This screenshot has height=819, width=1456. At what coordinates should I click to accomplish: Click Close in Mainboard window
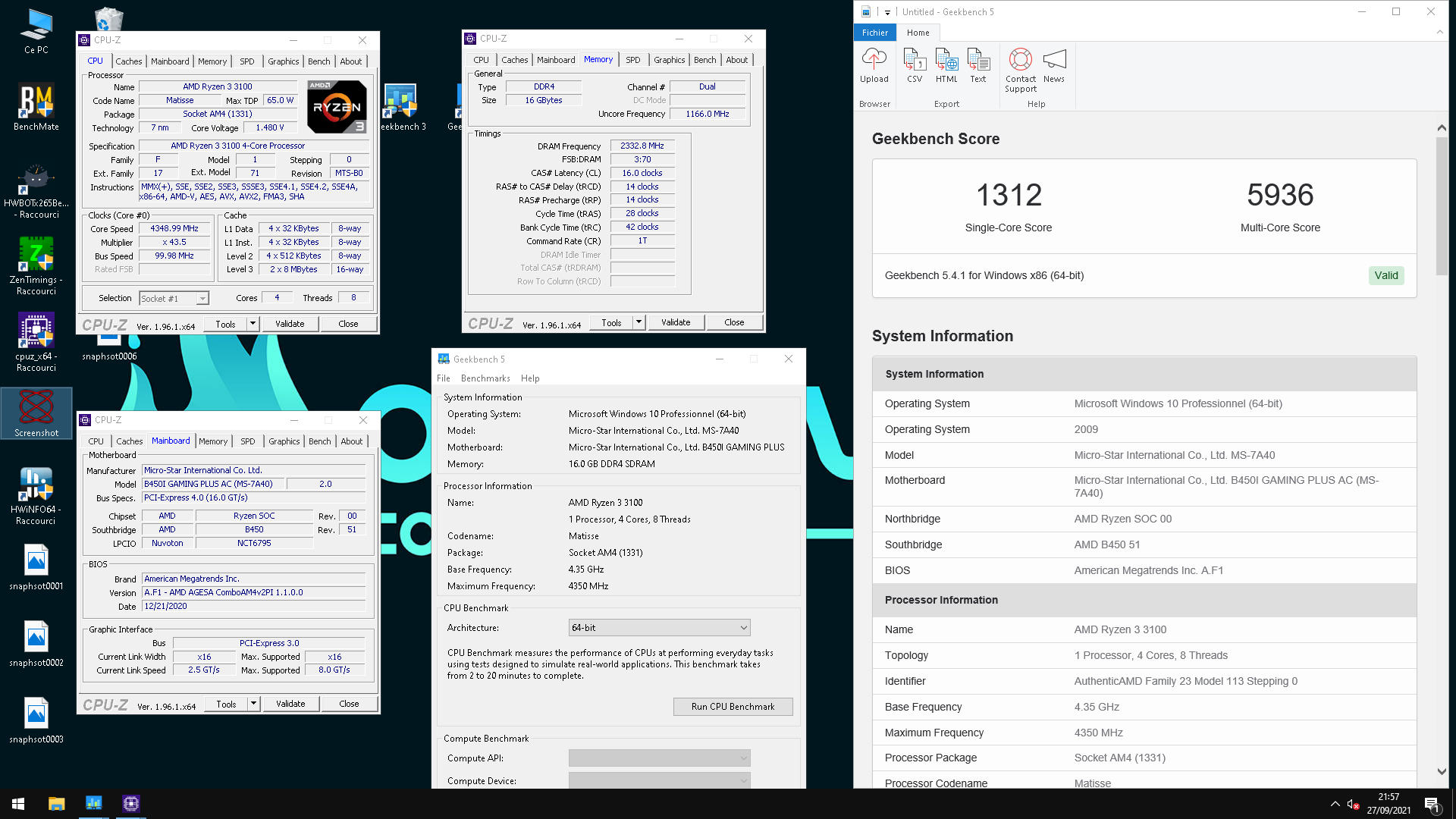click(349, 704)
